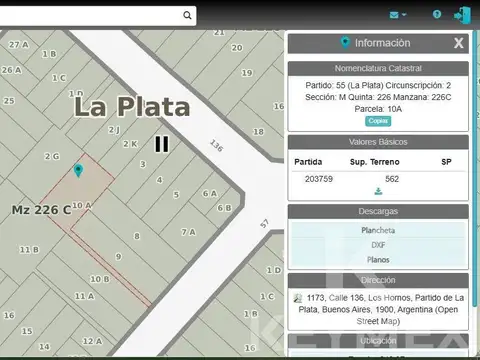Select parcel 4 on the map
The height and width of the screenshot is (360, 480).
160,180
